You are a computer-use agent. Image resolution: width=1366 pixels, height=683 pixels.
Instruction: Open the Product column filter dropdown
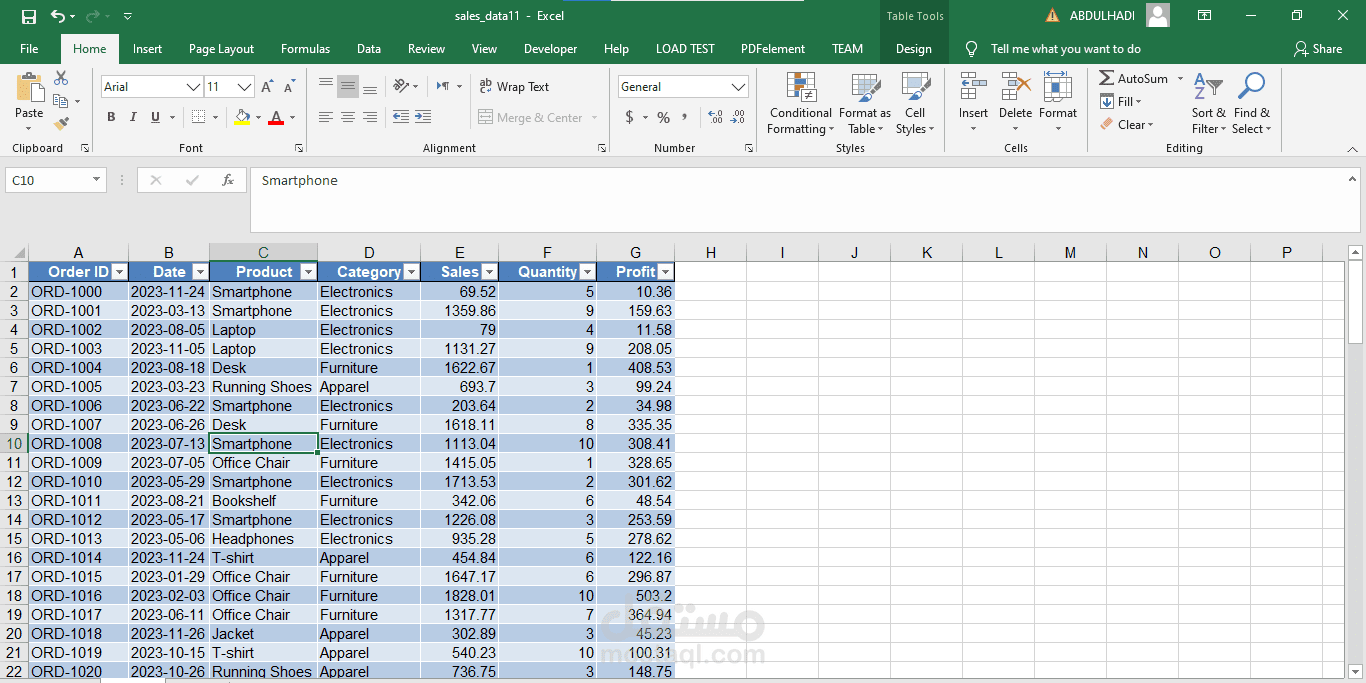(x=308, y=272)
